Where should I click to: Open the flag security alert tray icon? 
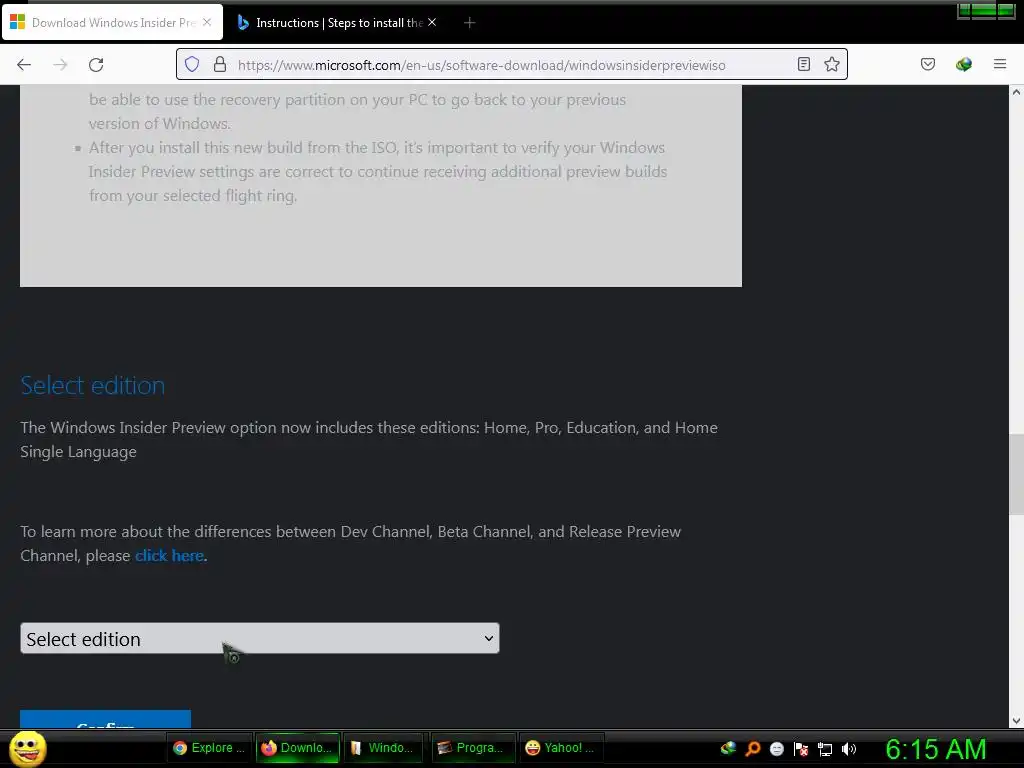pos(801,748)
